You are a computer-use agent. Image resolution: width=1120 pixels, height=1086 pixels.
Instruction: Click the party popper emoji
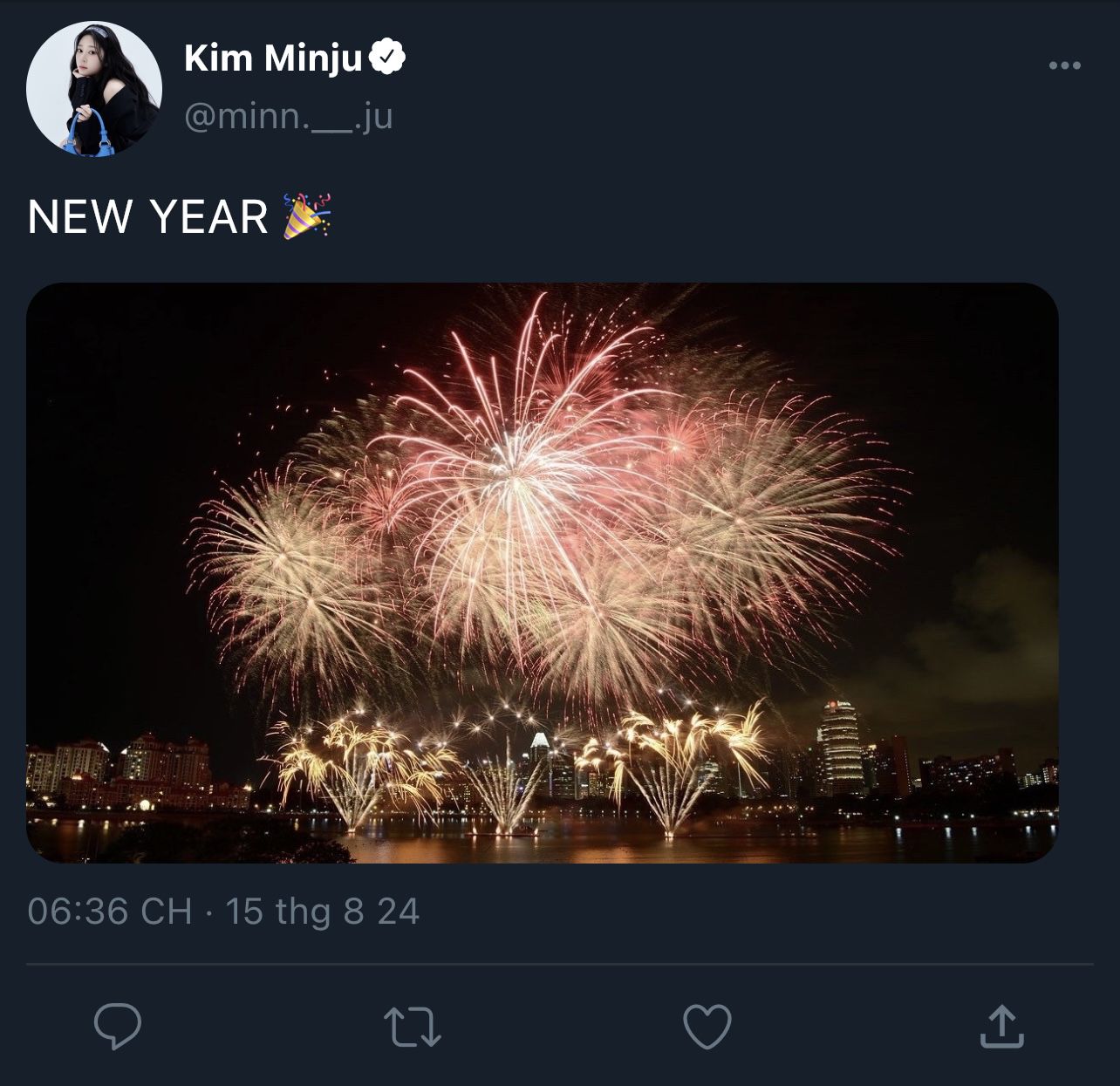[x=307, y=216]
